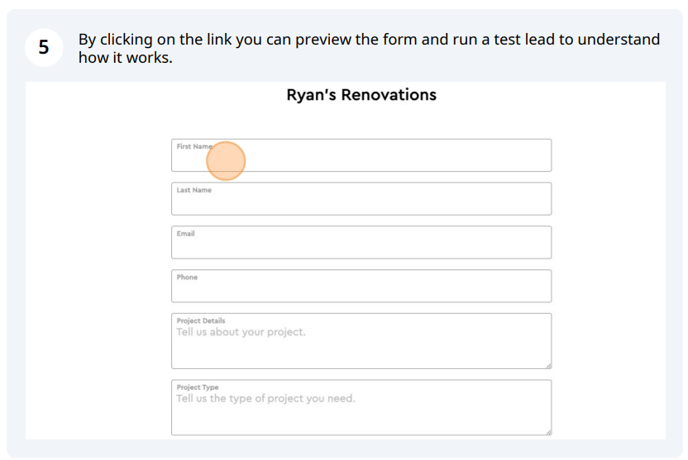Click inside the First Name input field
The image size is (688, 460).
point(361,155)
